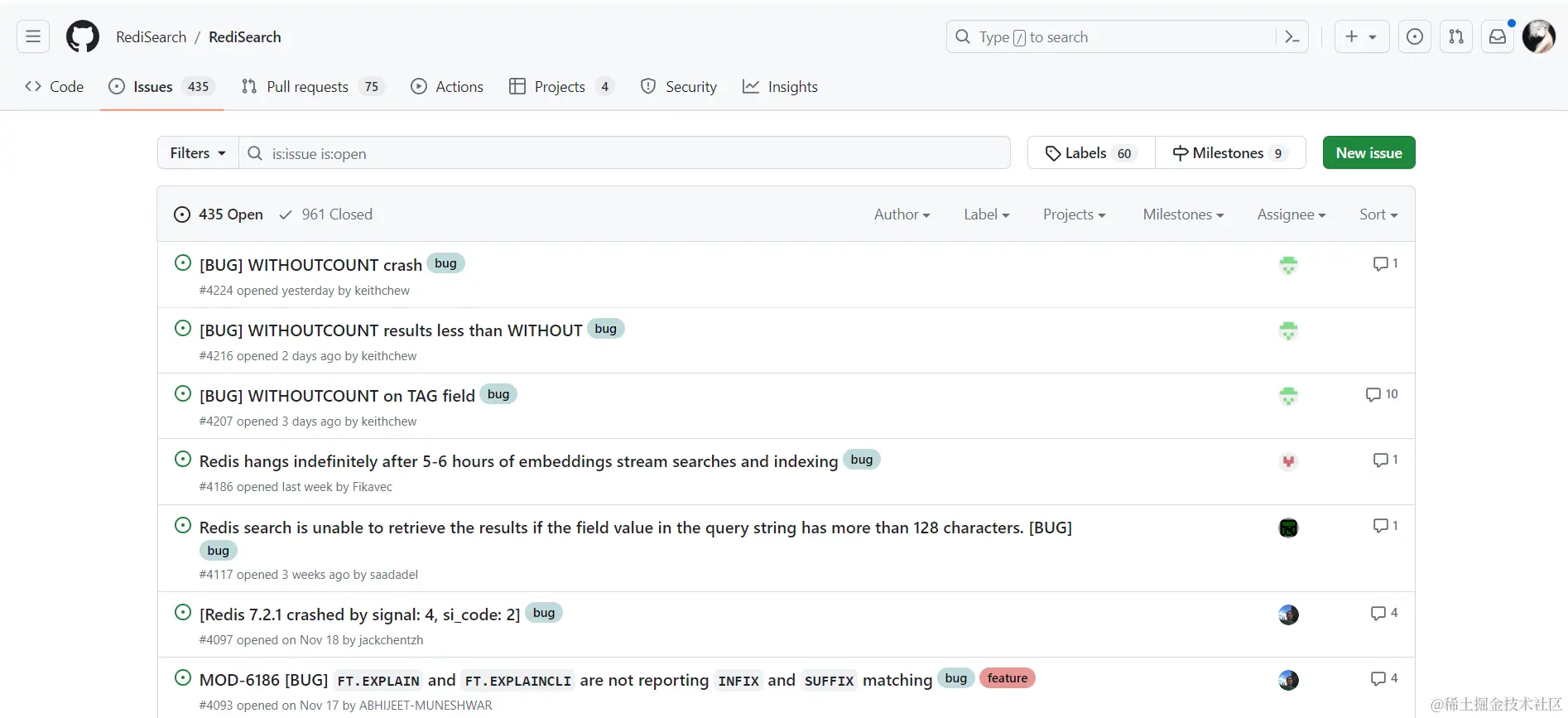Expand the Filters dropdown
The image size is (1568, 718).
[198, 152]
